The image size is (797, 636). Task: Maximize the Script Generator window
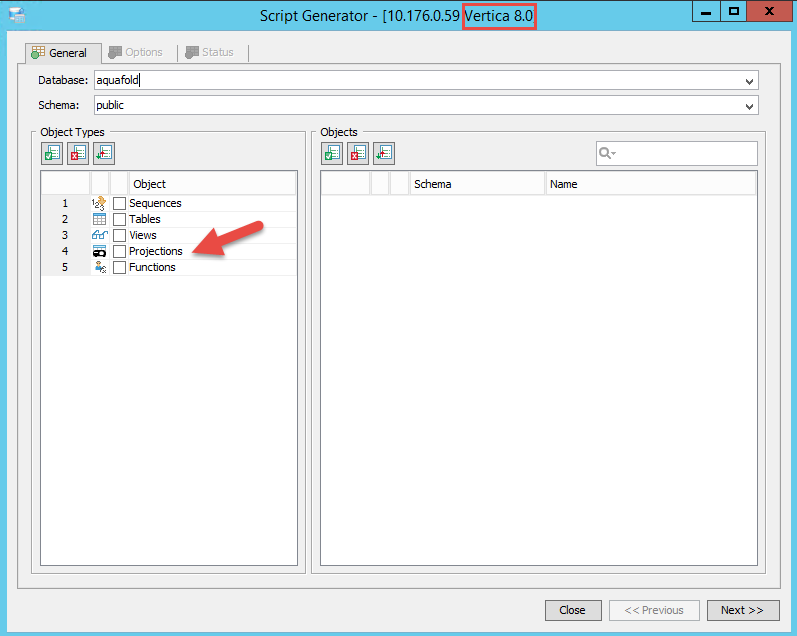click(x=733, y=12)
